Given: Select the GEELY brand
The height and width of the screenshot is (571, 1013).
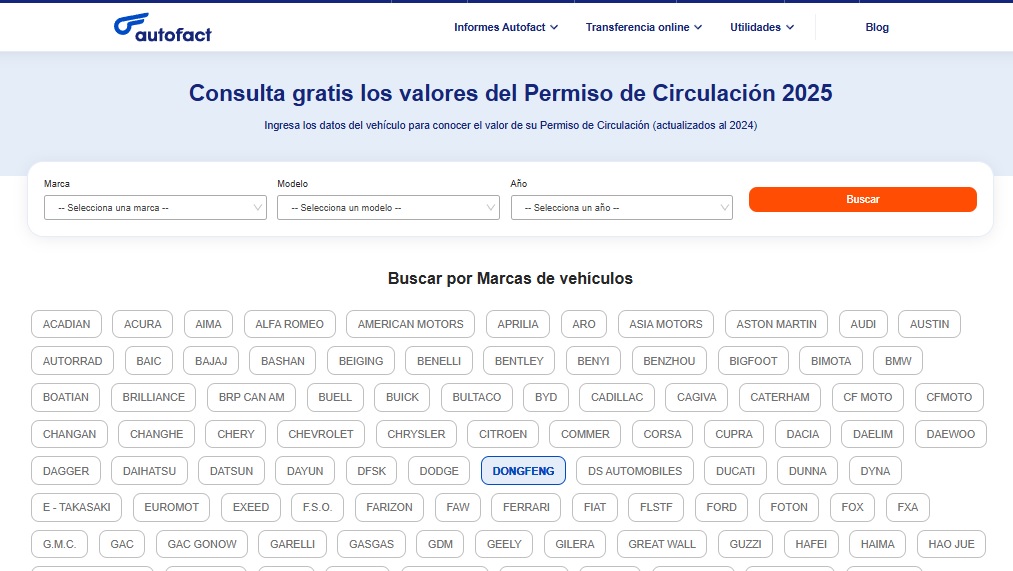Looking at the screenshot, I should [504, 545].
